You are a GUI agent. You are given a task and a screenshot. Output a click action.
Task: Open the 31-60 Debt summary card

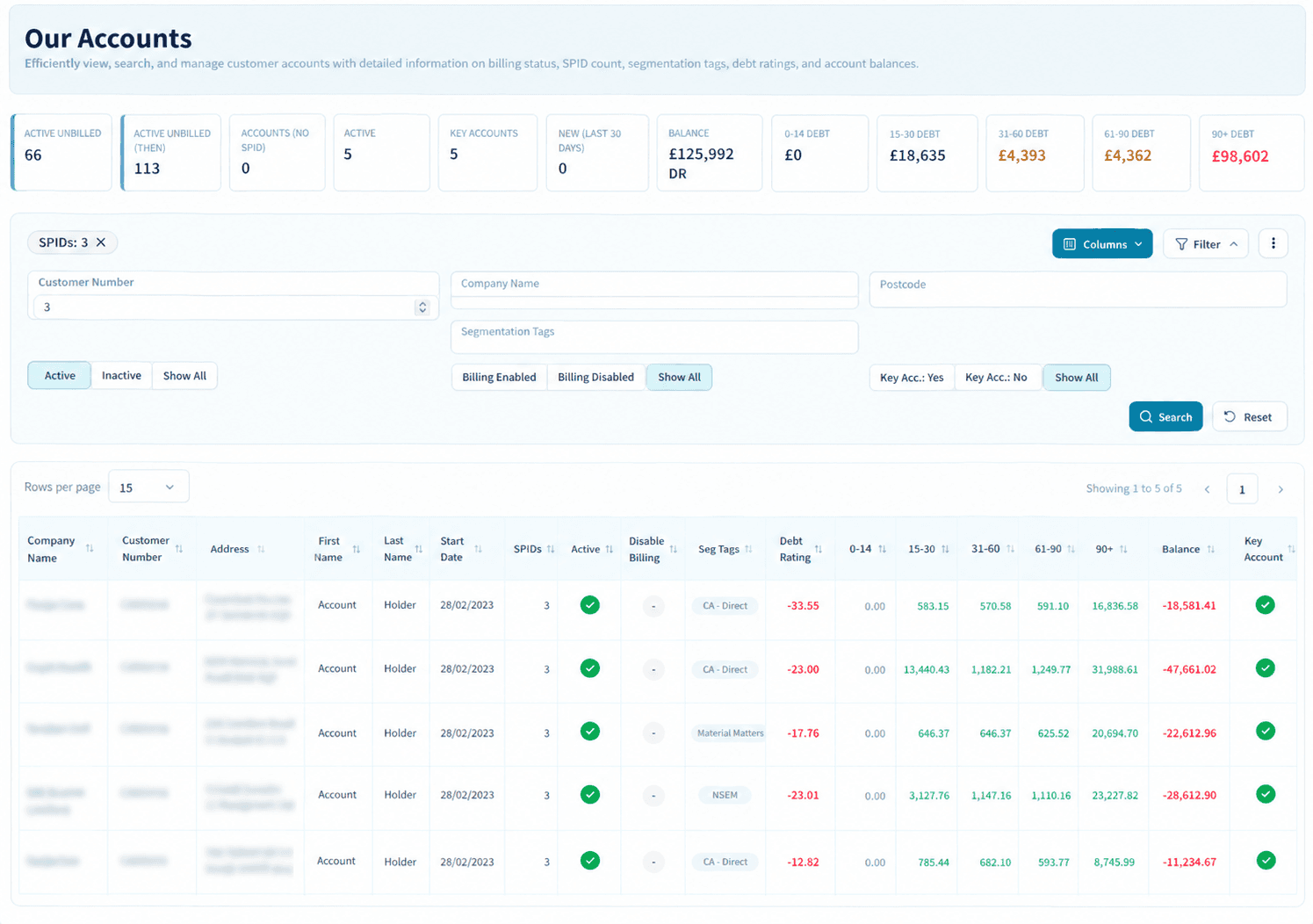pyautogui.click(x=1035, y=153)
